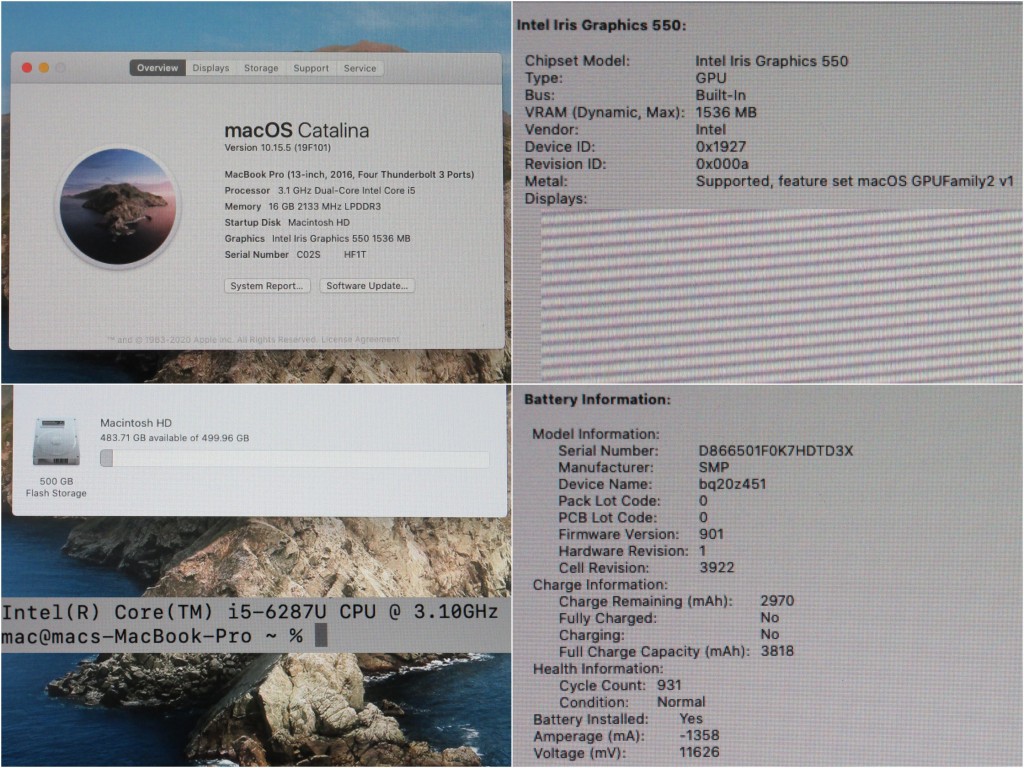Click the 'Macintosh HD' storage title
1024x768 pixels.
point(136,423)
